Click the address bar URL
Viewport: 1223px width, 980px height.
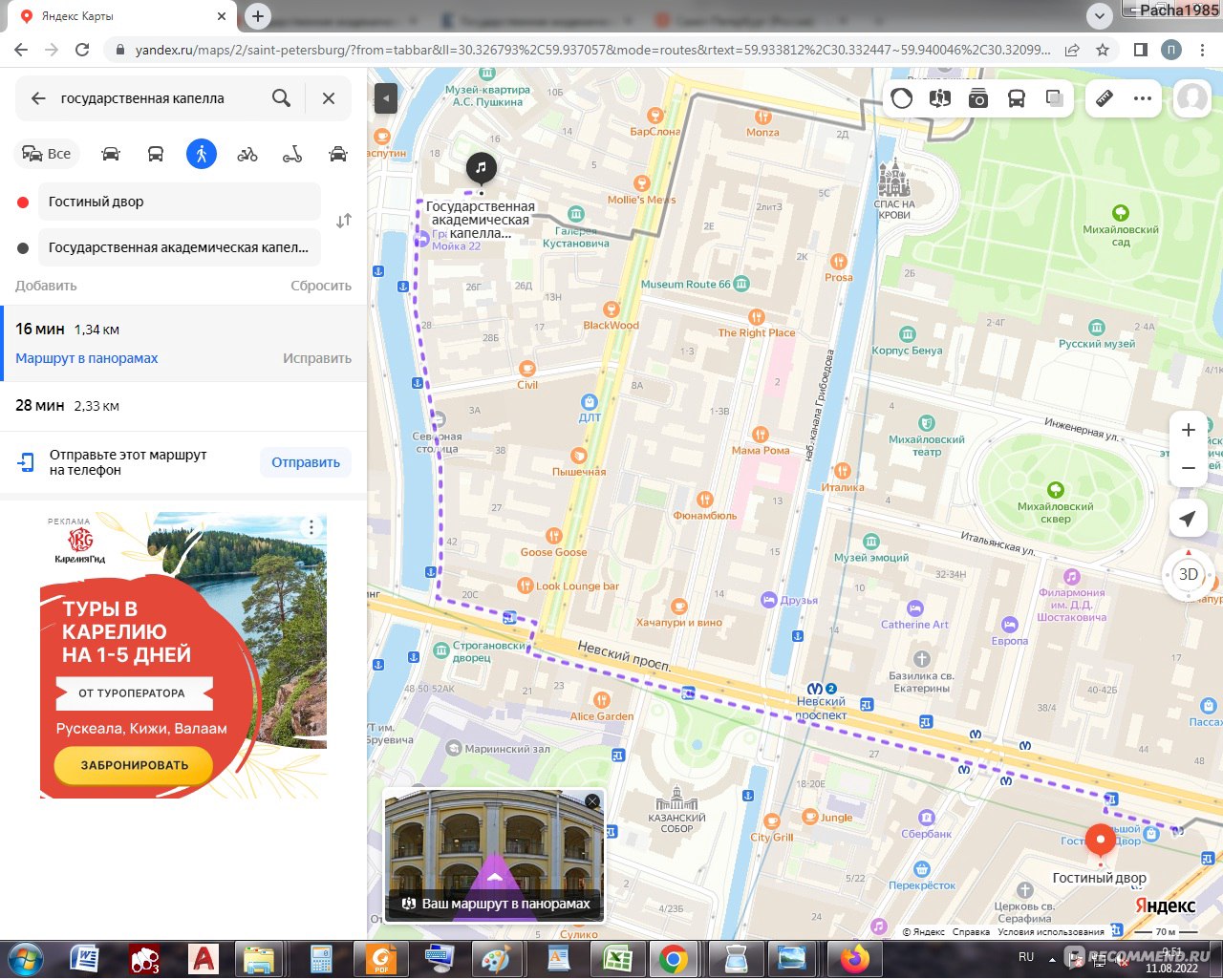(592, 50)
